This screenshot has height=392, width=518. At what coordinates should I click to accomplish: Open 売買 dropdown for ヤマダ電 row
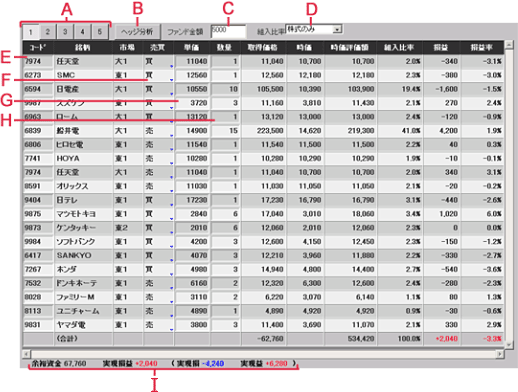tap(172, 330)
